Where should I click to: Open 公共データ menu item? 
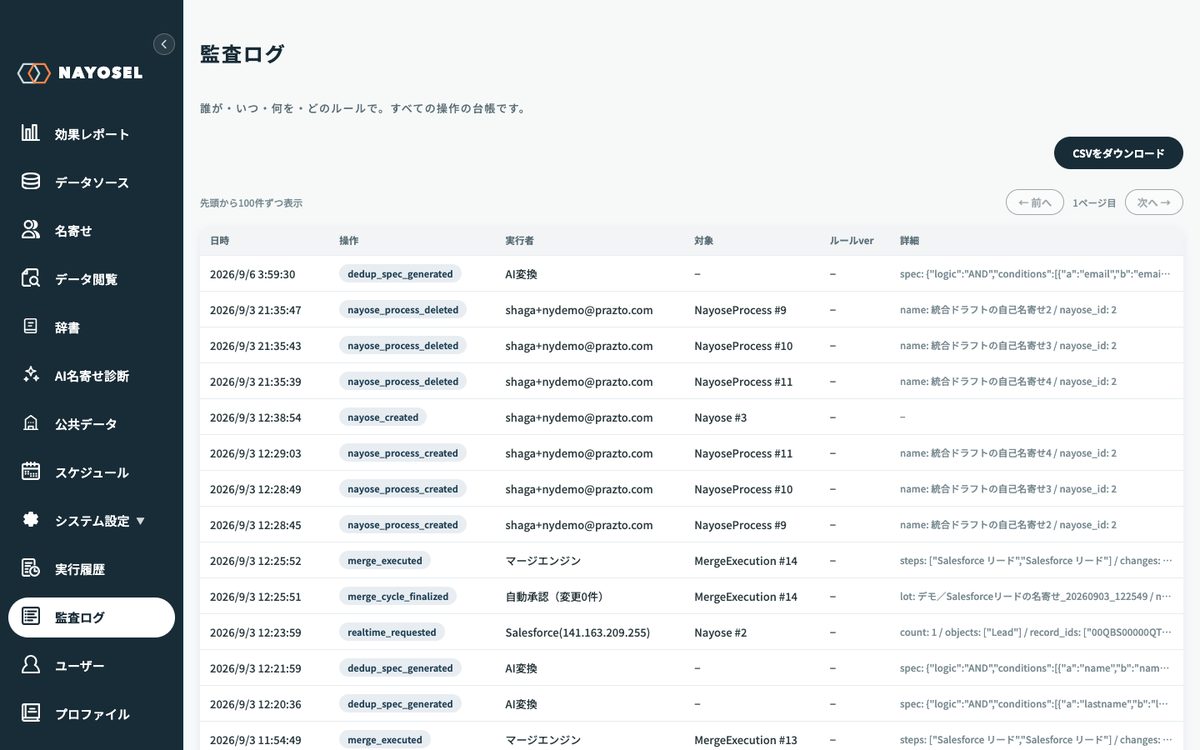(91, 424)
